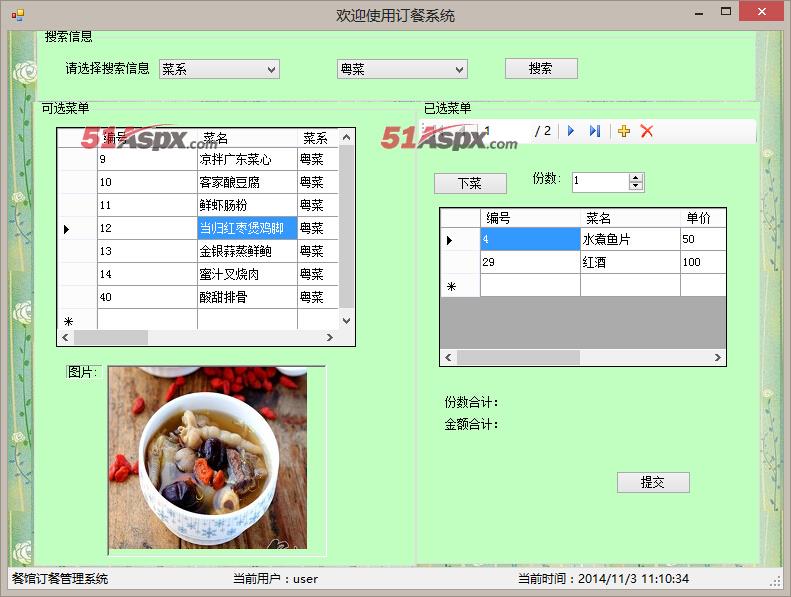The width and height of the screenshot is (791, 597).
Task: Delete selected item with red X icon
Action: click(x=647, y=131)
